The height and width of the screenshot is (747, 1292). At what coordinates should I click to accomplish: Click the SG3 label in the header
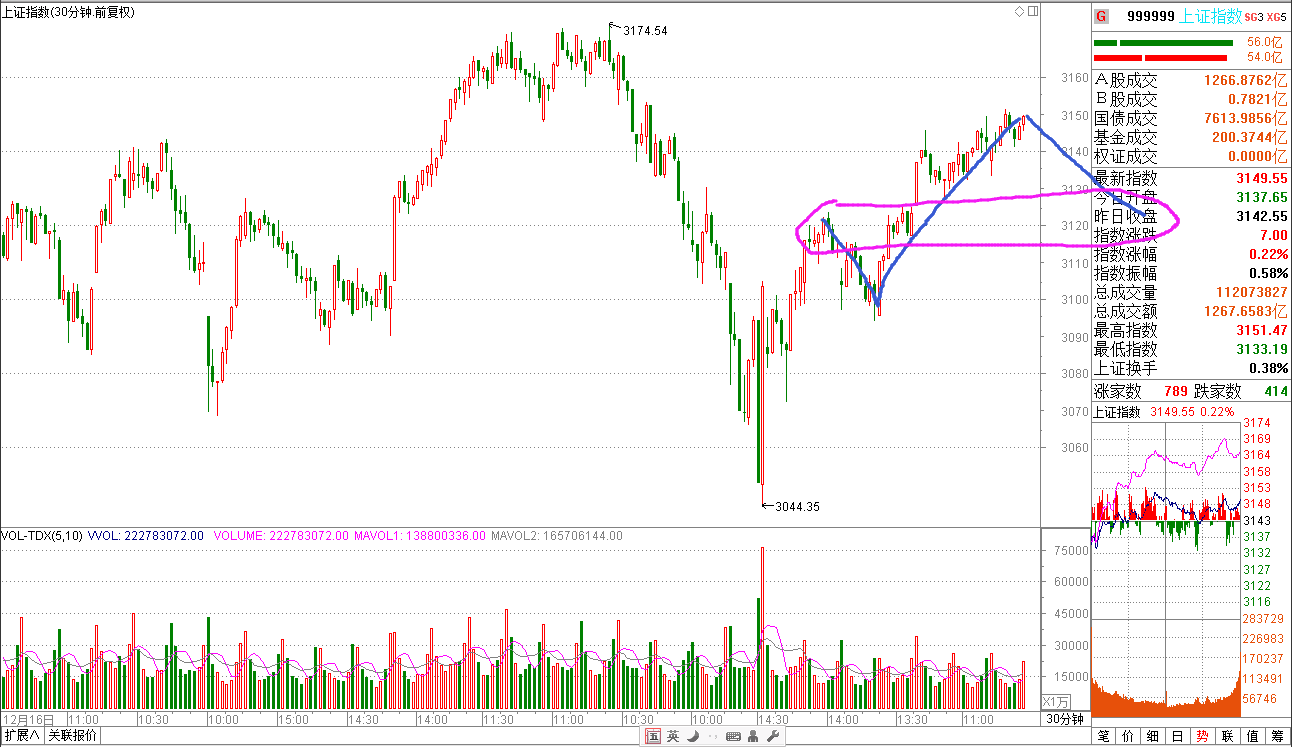[x=1255, y=17]
